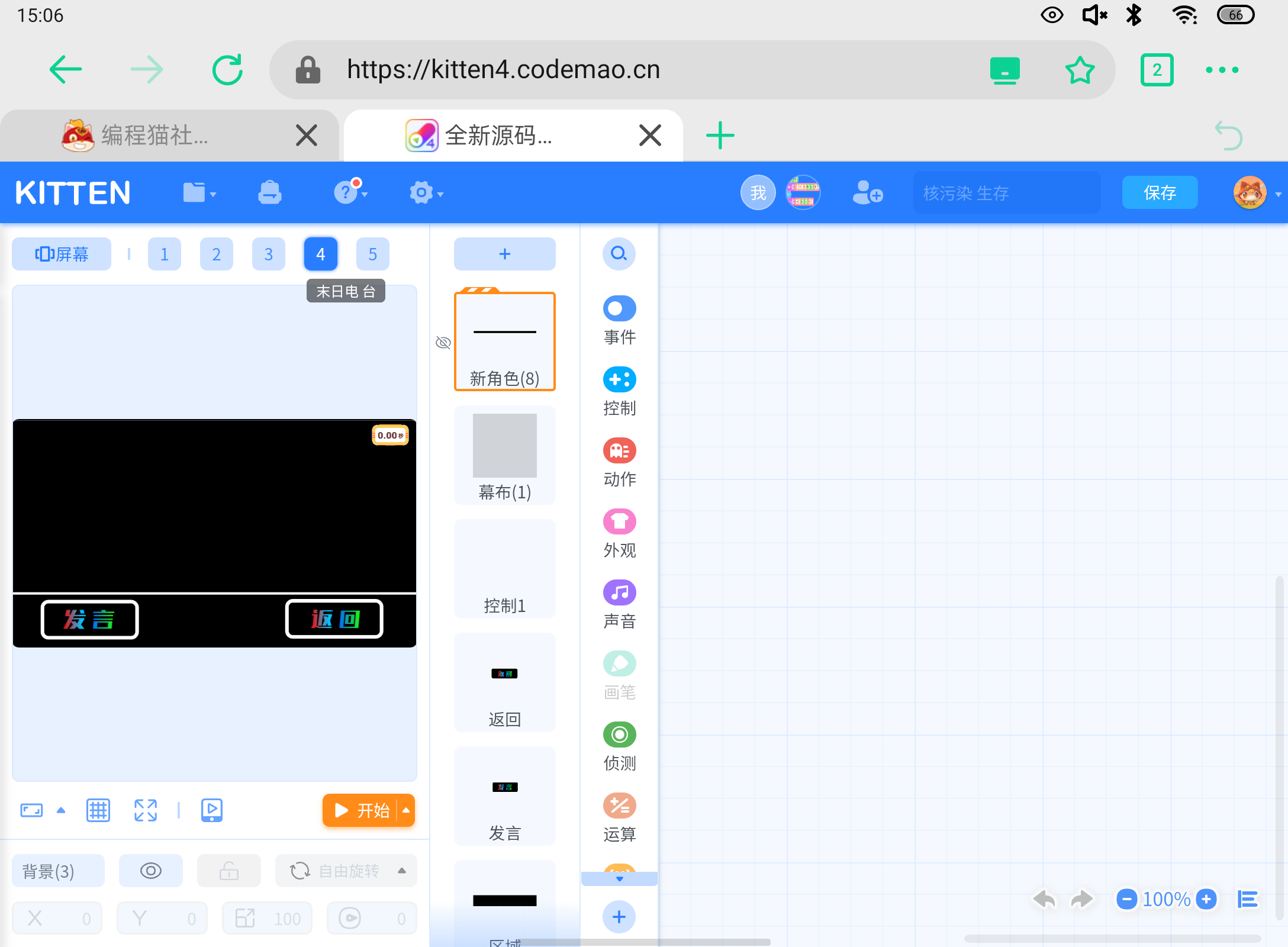
Task: Switch to 编程猫社... browser tab
Action: click(x=169, y=136)
